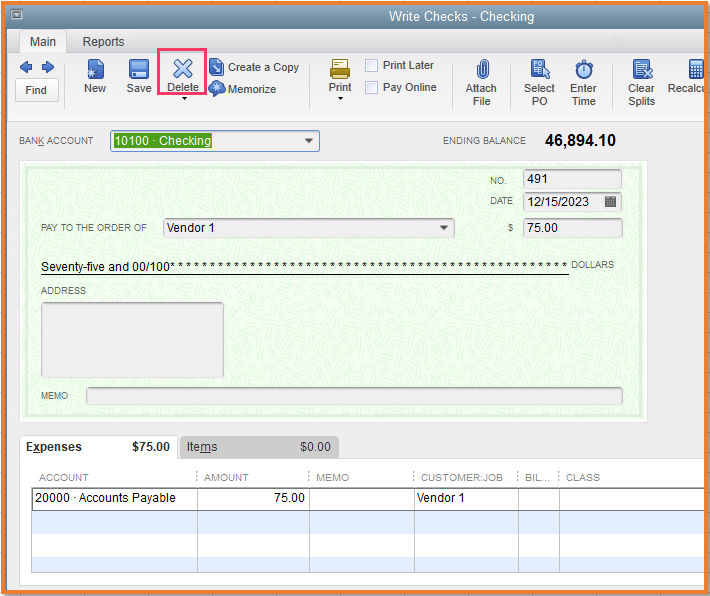Image resolution: width=710 pixels, height=596 pixels.
Task: Click the Ending Balance value 46,894.10
Action: tap(580, 140)
